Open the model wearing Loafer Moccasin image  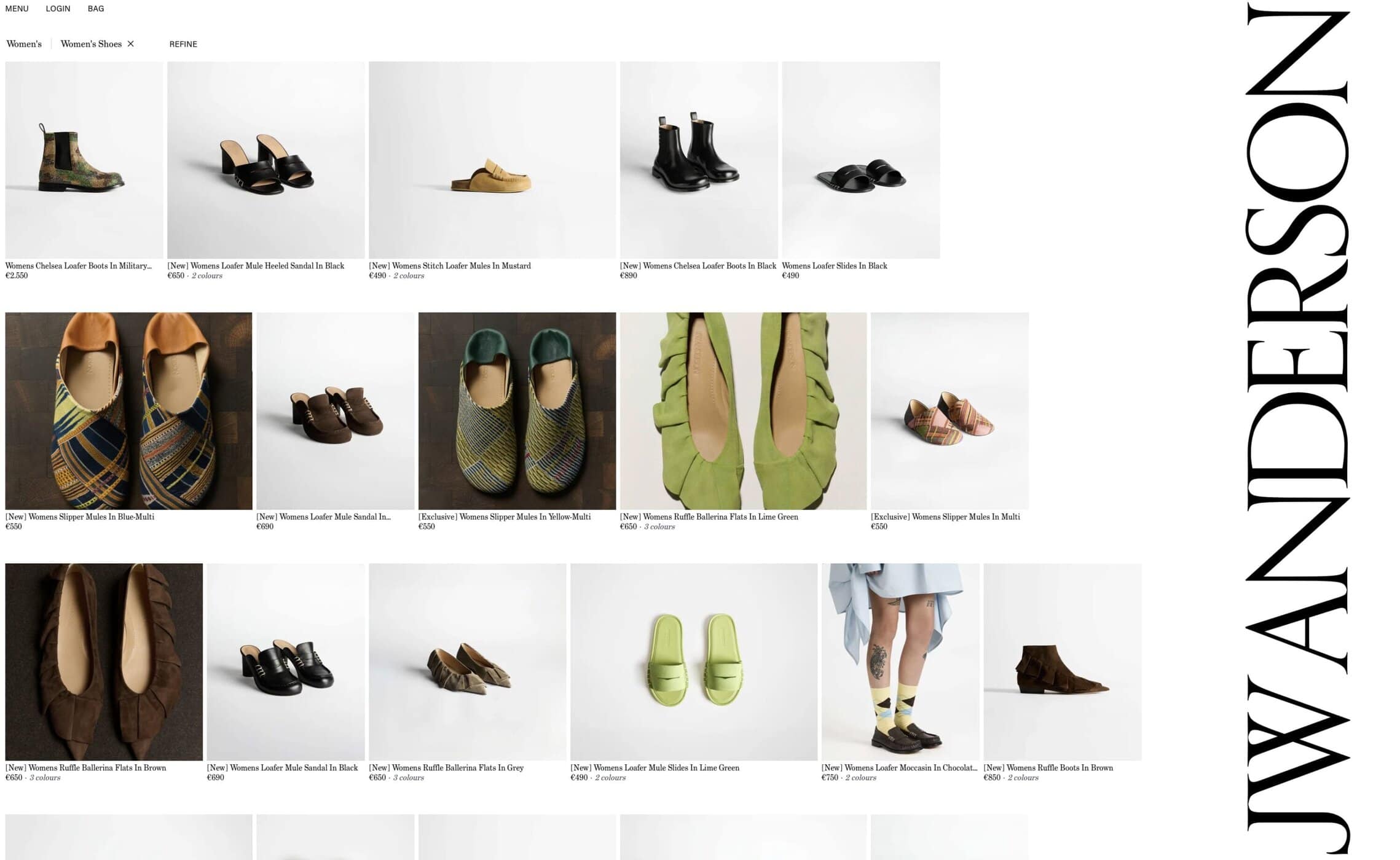(900, 662)
